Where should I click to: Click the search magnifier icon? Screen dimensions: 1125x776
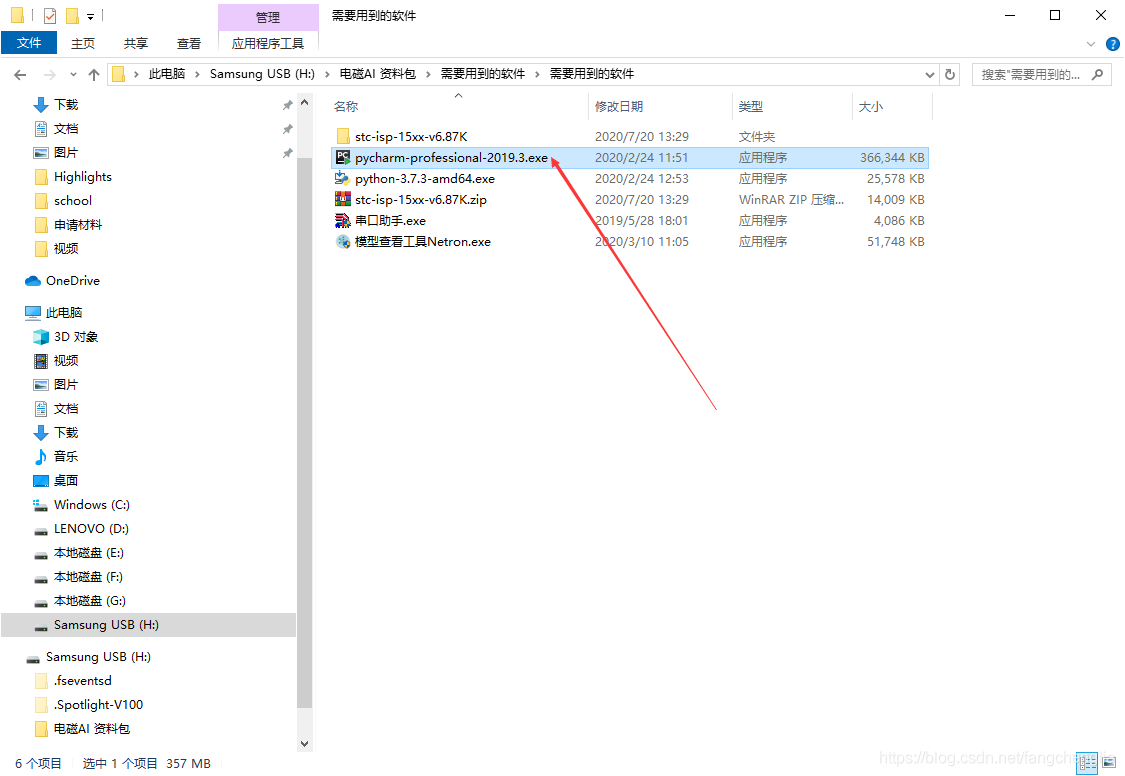(x=1097, y=75)
